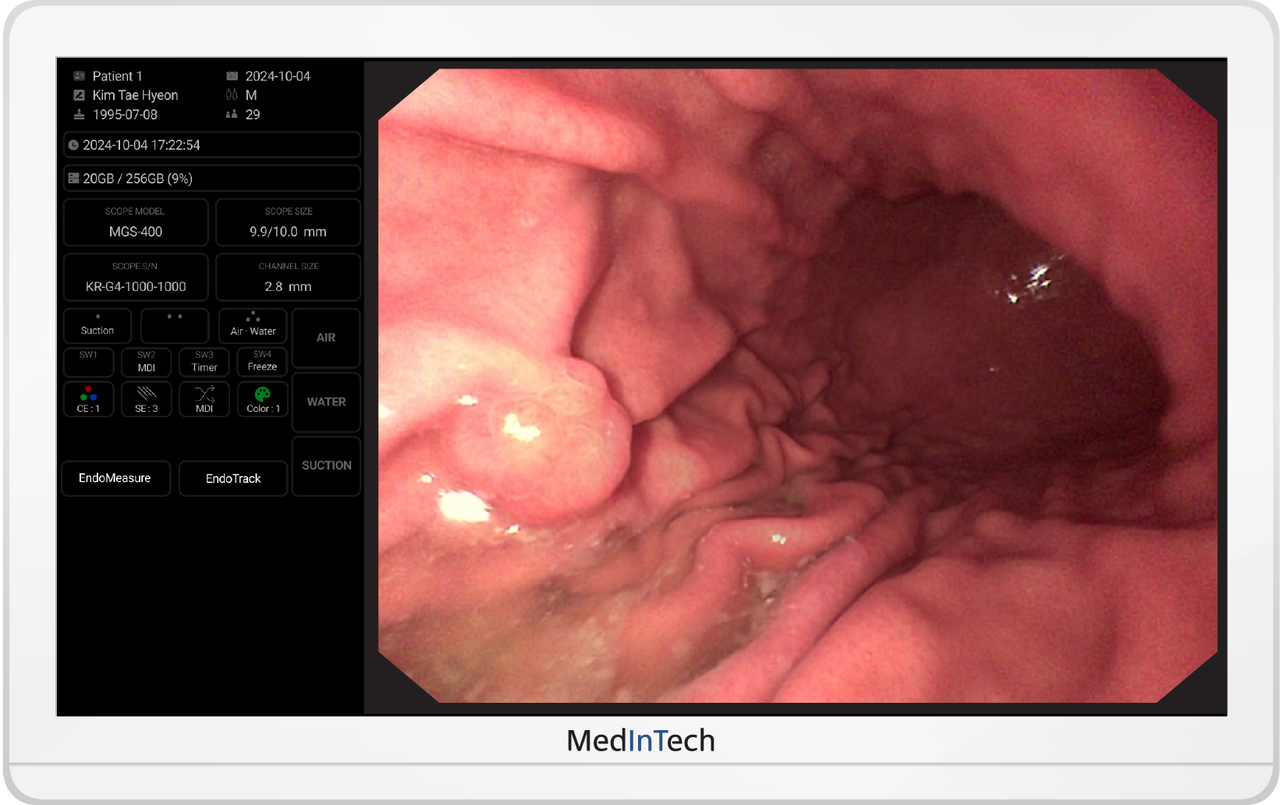The height and width of the screenshot is (805, 1280).
Task: Click the patient ID card icon
Action: coord(79,76)
